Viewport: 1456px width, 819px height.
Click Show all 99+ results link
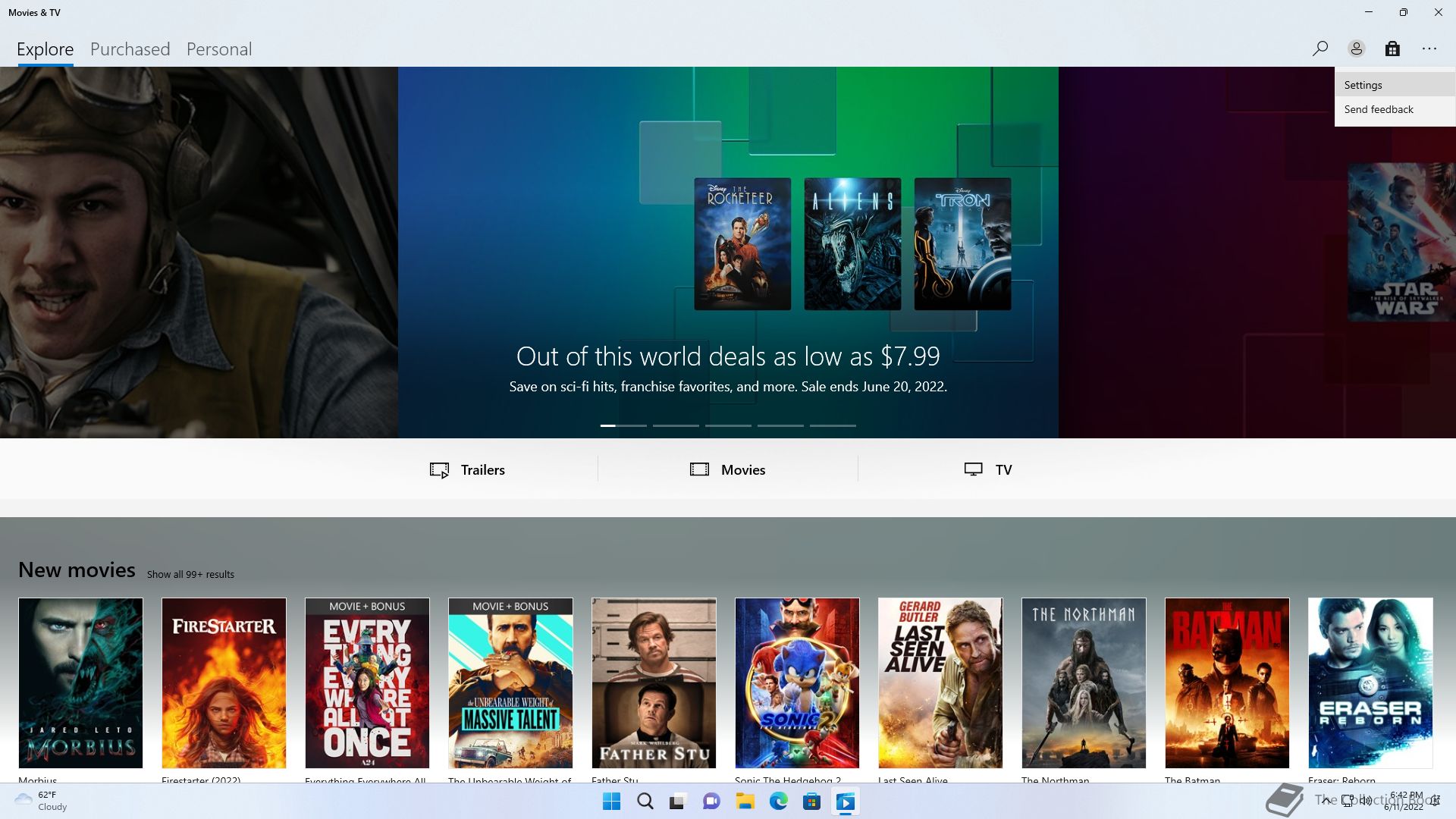point(190,574)
